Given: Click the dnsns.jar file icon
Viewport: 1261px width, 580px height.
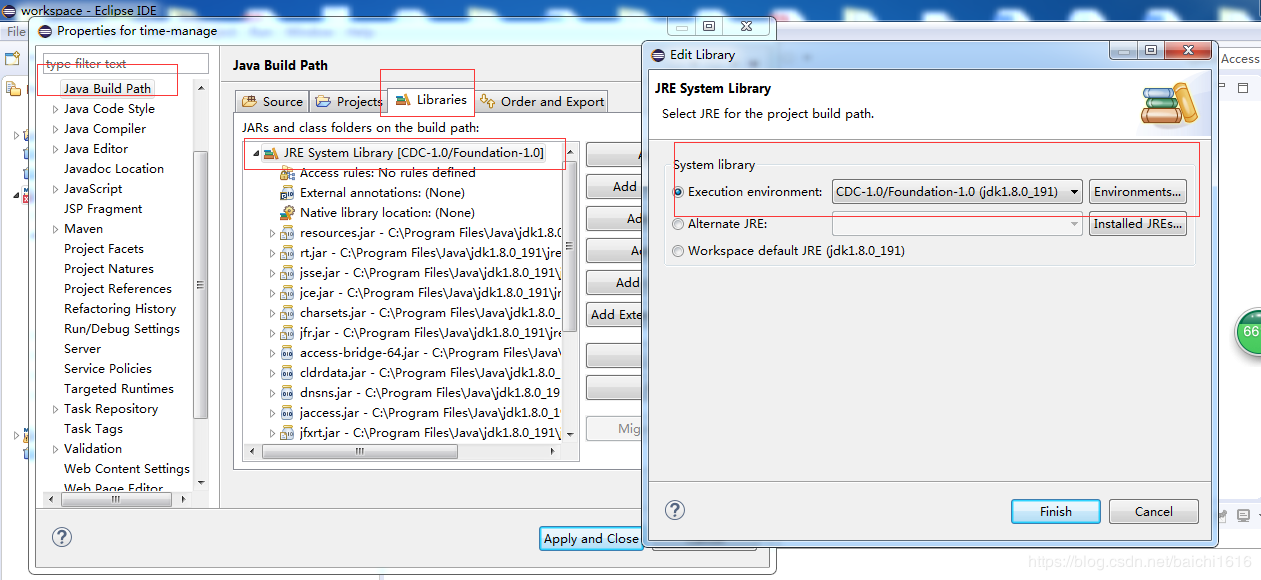Looking at the screenshot, I should (288, 393).
